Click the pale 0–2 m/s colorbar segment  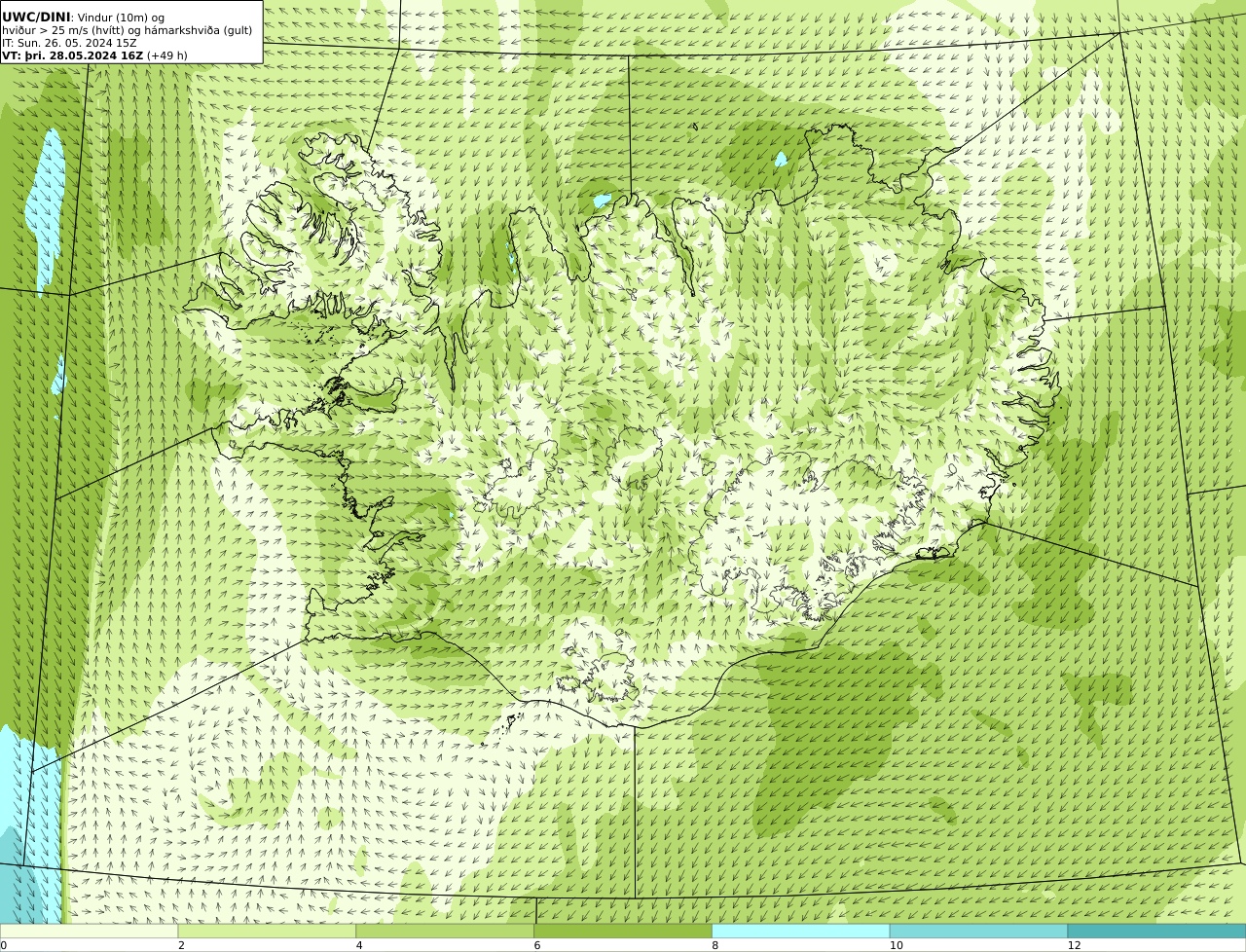pos(90,932)
